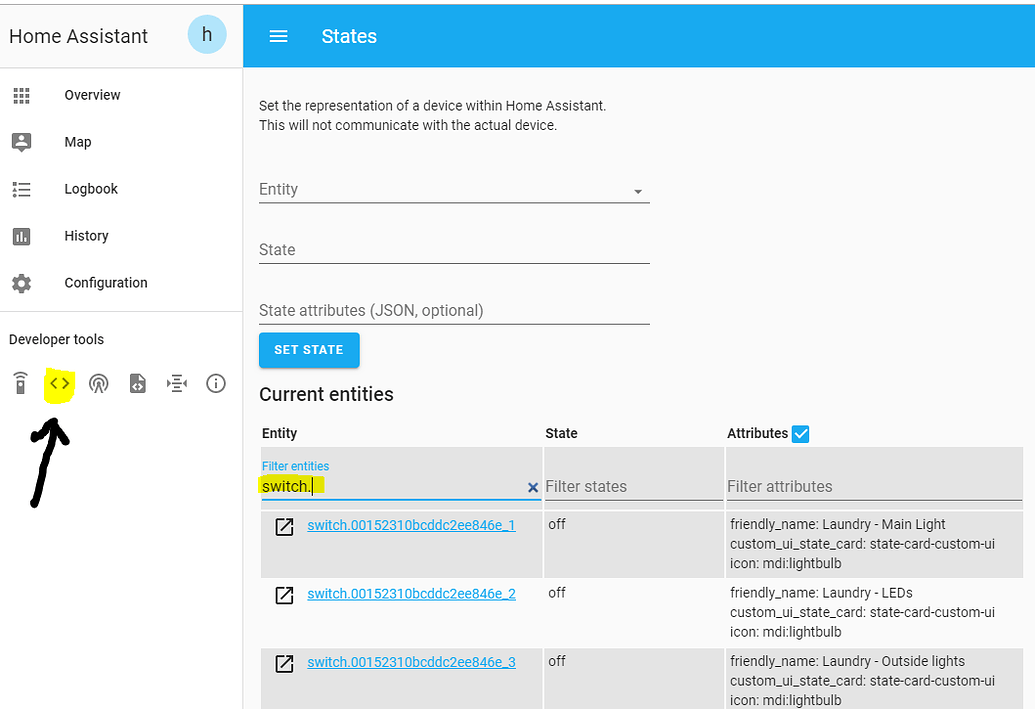This screenshot has width=1035, height=709.
Task: Open the Services developer tool (remote icon)
Action: (20, 383)
